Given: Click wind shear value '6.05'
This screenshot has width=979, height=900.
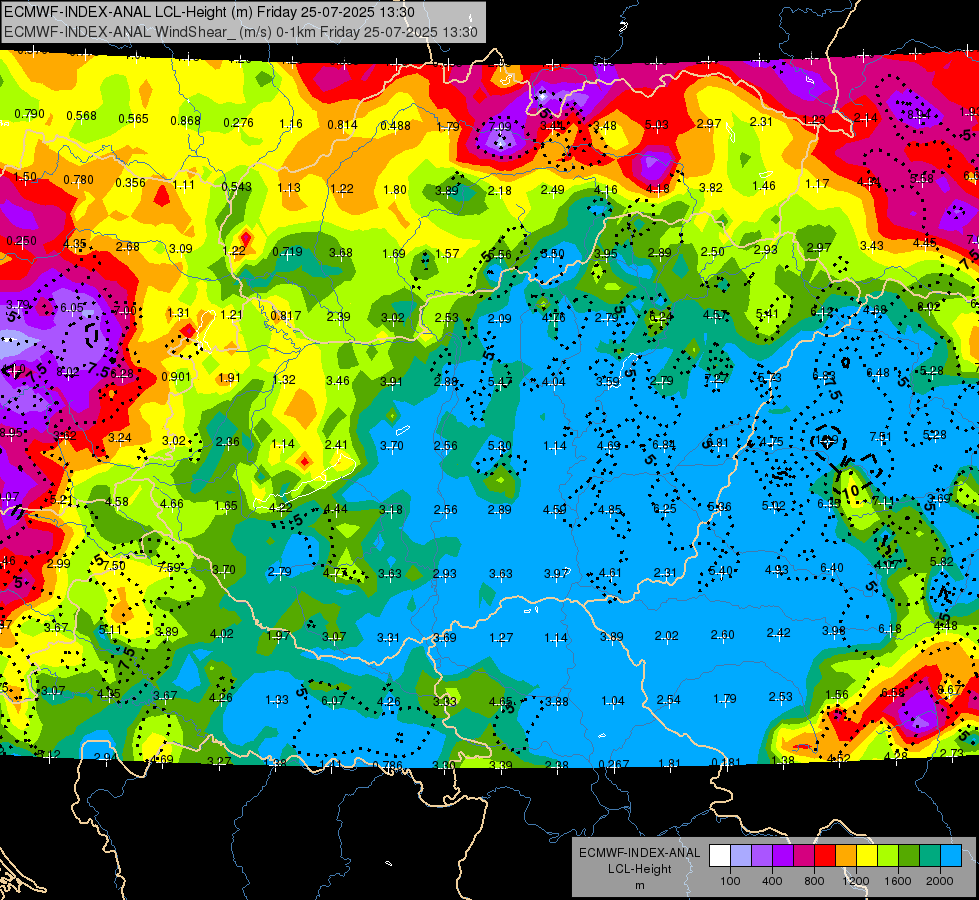Looking at the screenshot, I should 72,307.
